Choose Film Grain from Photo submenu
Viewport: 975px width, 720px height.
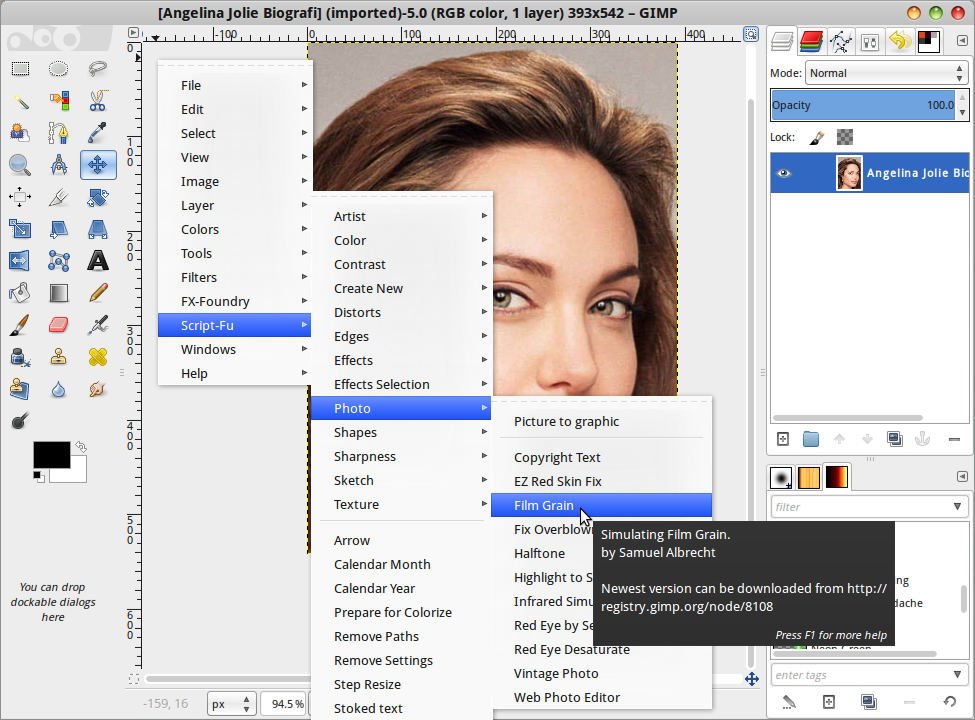click(601, 505)
